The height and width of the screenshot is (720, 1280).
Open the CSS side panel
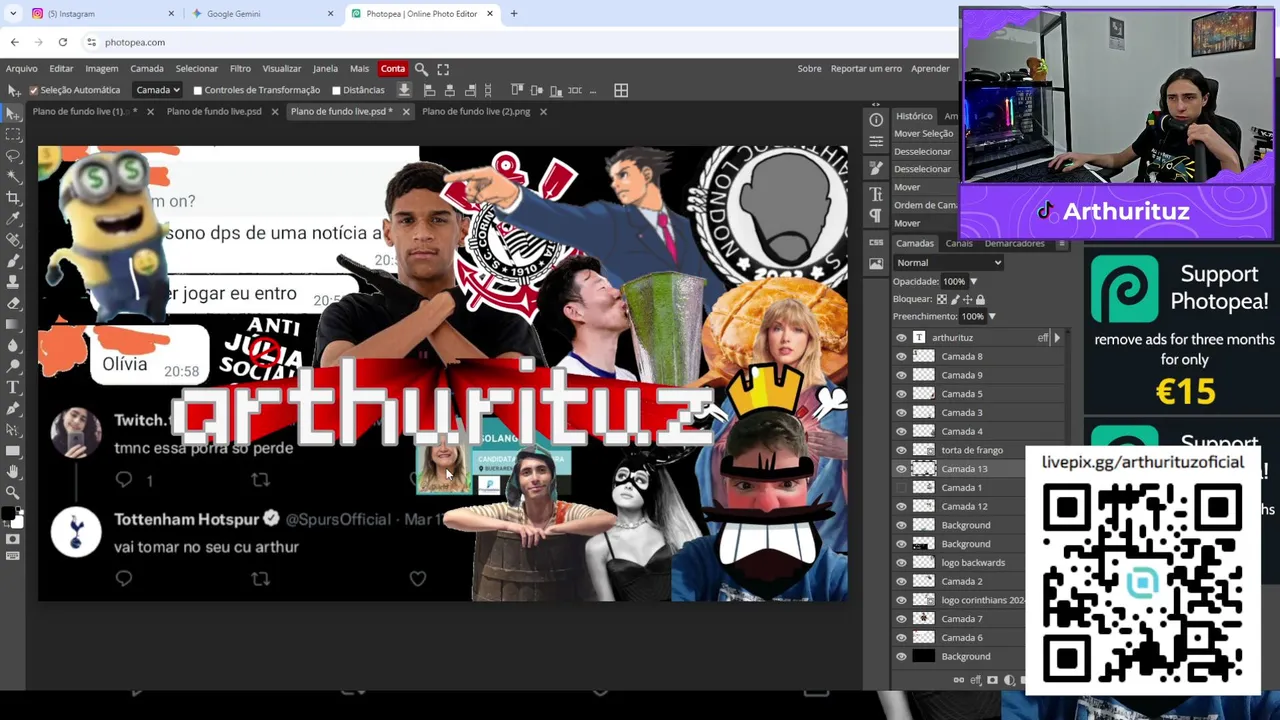click(x=876, y=242)
